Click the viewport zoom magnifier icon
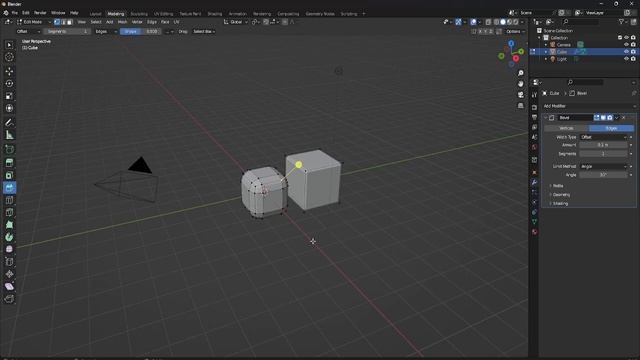 click(520, 73)
